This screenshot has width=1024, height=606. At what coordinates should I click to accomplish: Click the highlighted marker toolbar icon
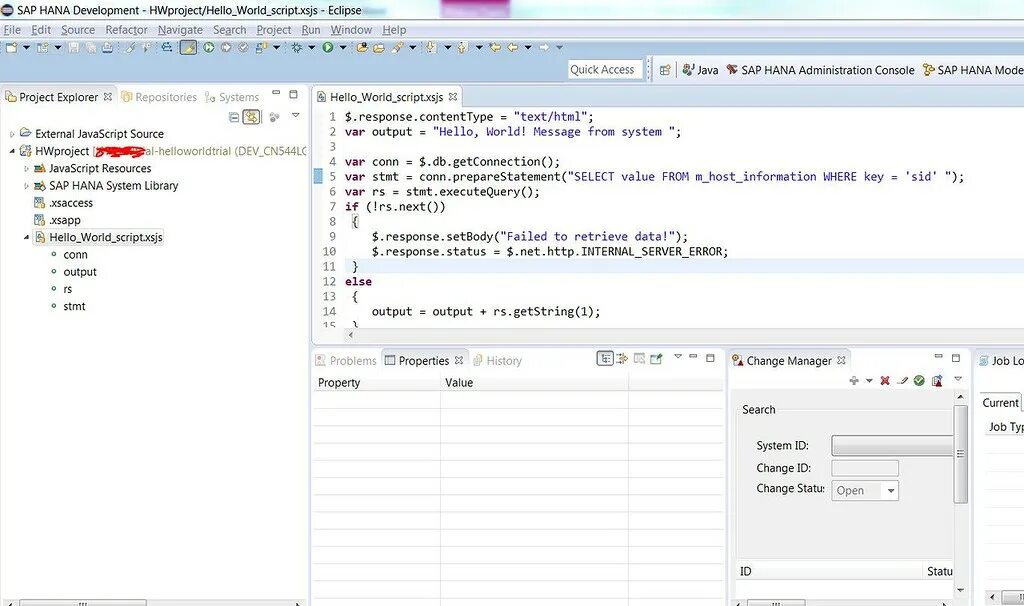point(188,48)
